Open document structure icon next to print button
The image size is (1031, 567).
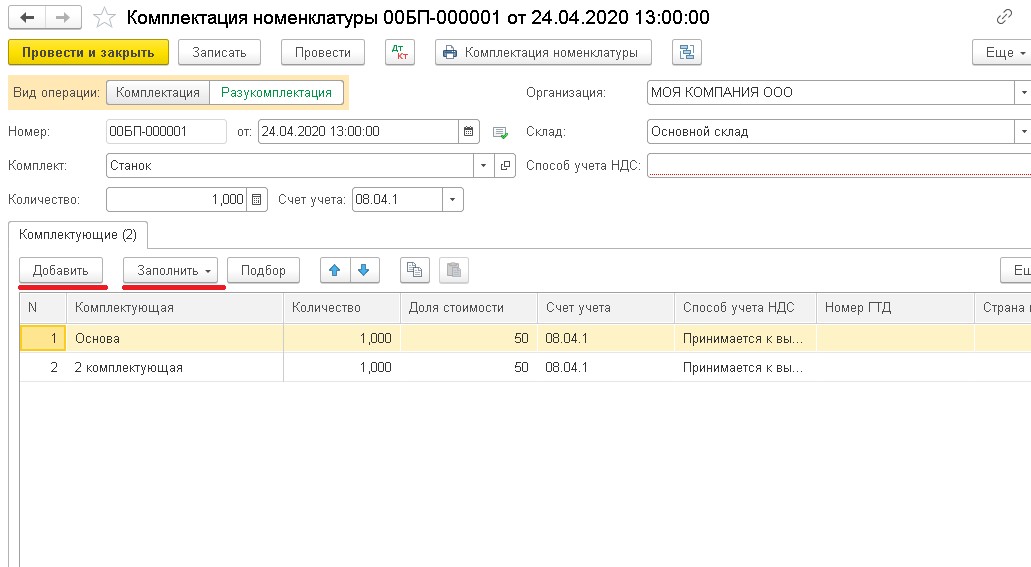click(x=686, y=52)
